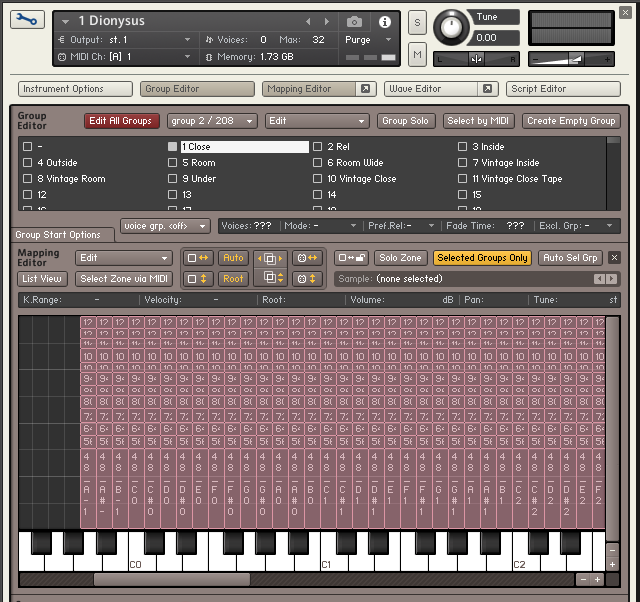The image size is (640, 602).
Task: Open the Excl. Grp dropdown
Action: click(x=609, y=226)
